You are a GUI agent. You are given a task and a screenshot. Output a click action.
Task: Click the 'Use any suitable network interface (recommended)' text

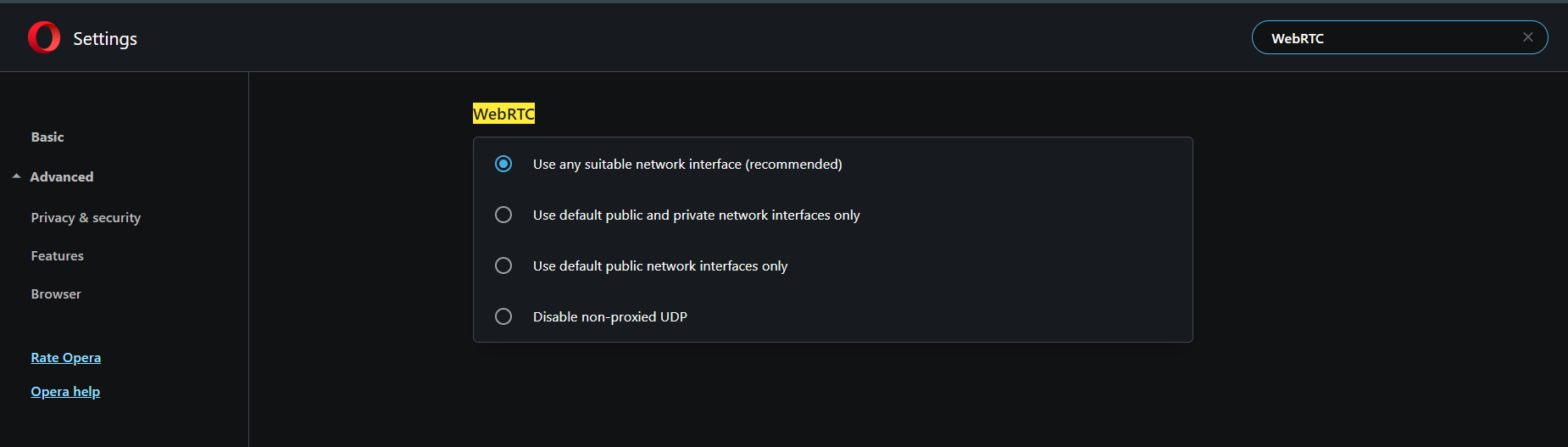[687, 164]
